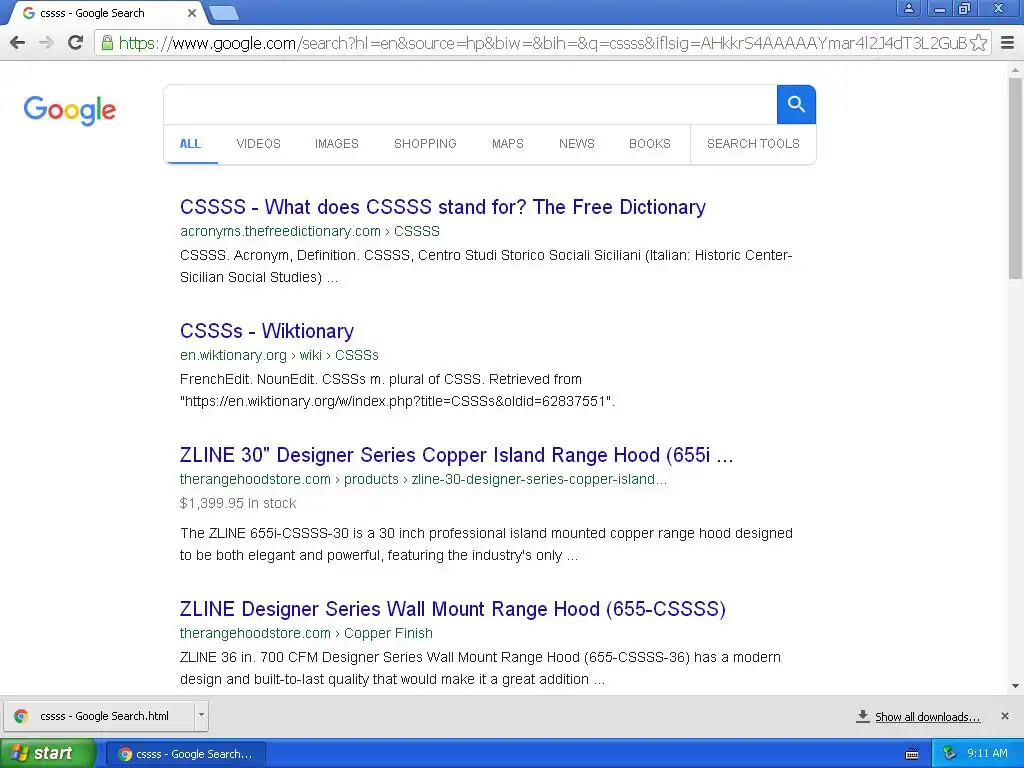This screenshot has width=1024, height=768.
Task: Click the $1,399.95 In stock text
Action: [238, 504]
